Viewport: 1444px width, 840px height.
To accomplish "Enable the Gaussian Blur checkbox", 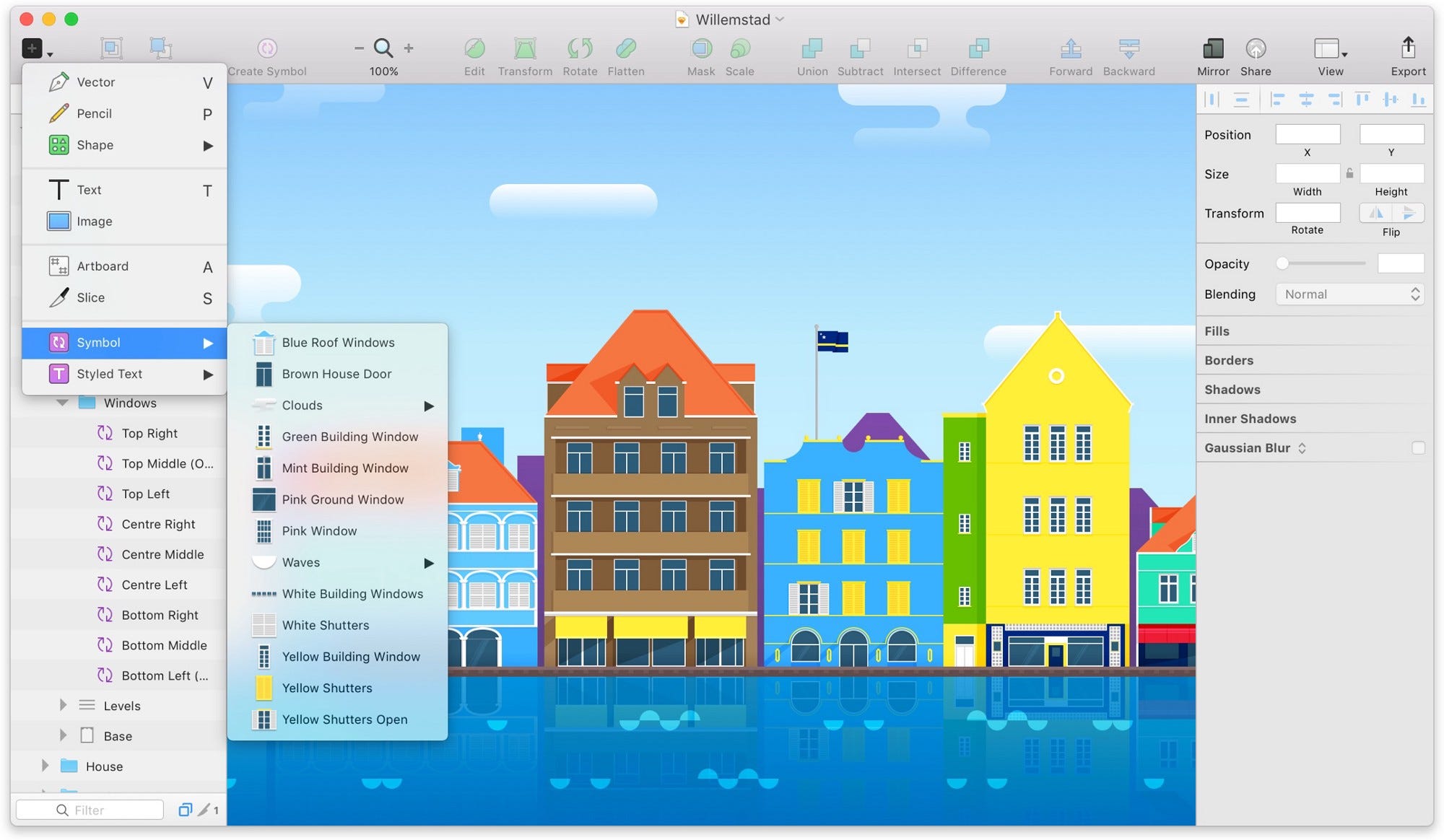I will coord(1418,448).
